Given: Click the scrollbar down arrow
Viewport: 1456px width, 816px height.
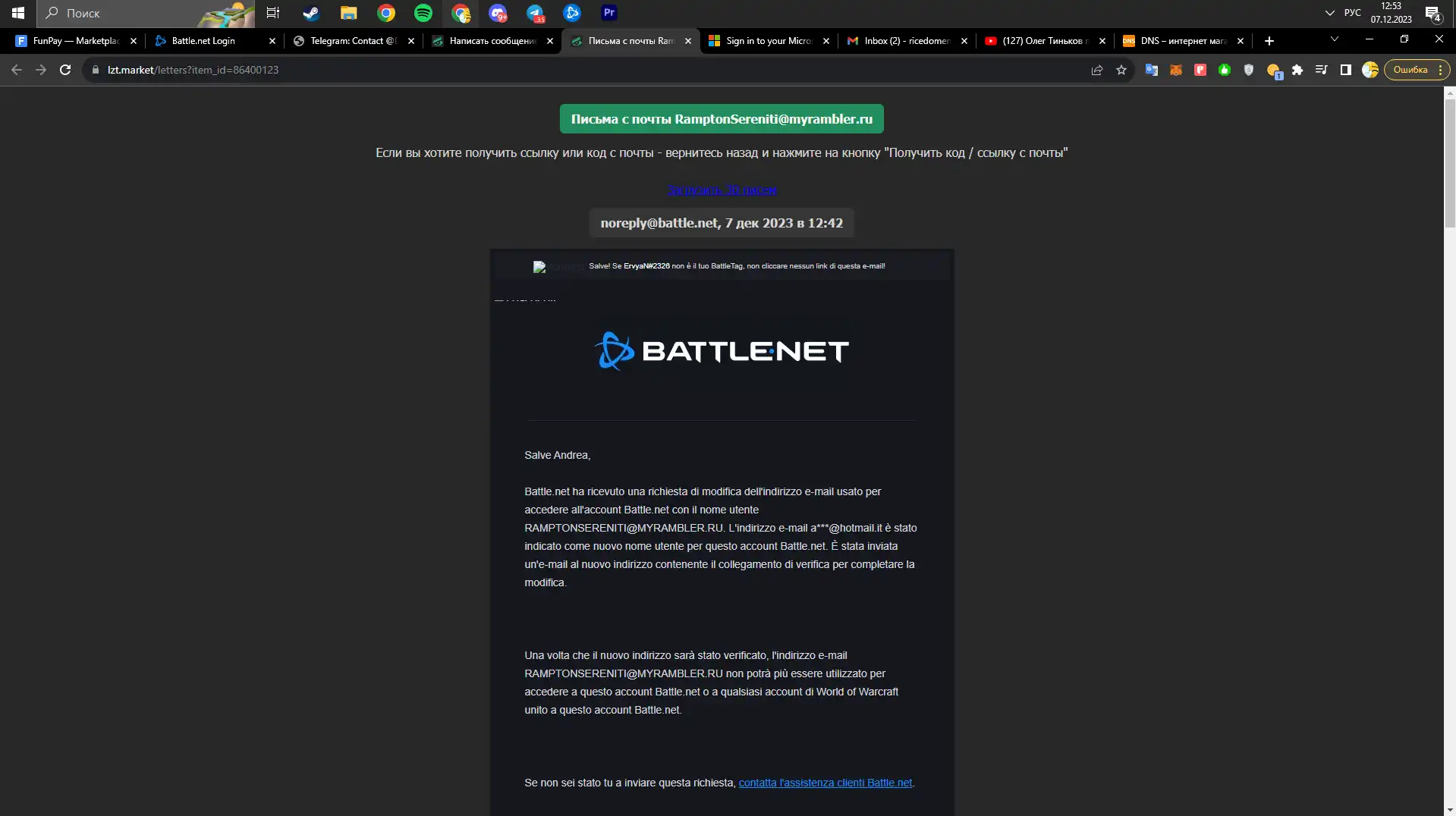Looking at the screenshot, I should (x=1449, y=809).
